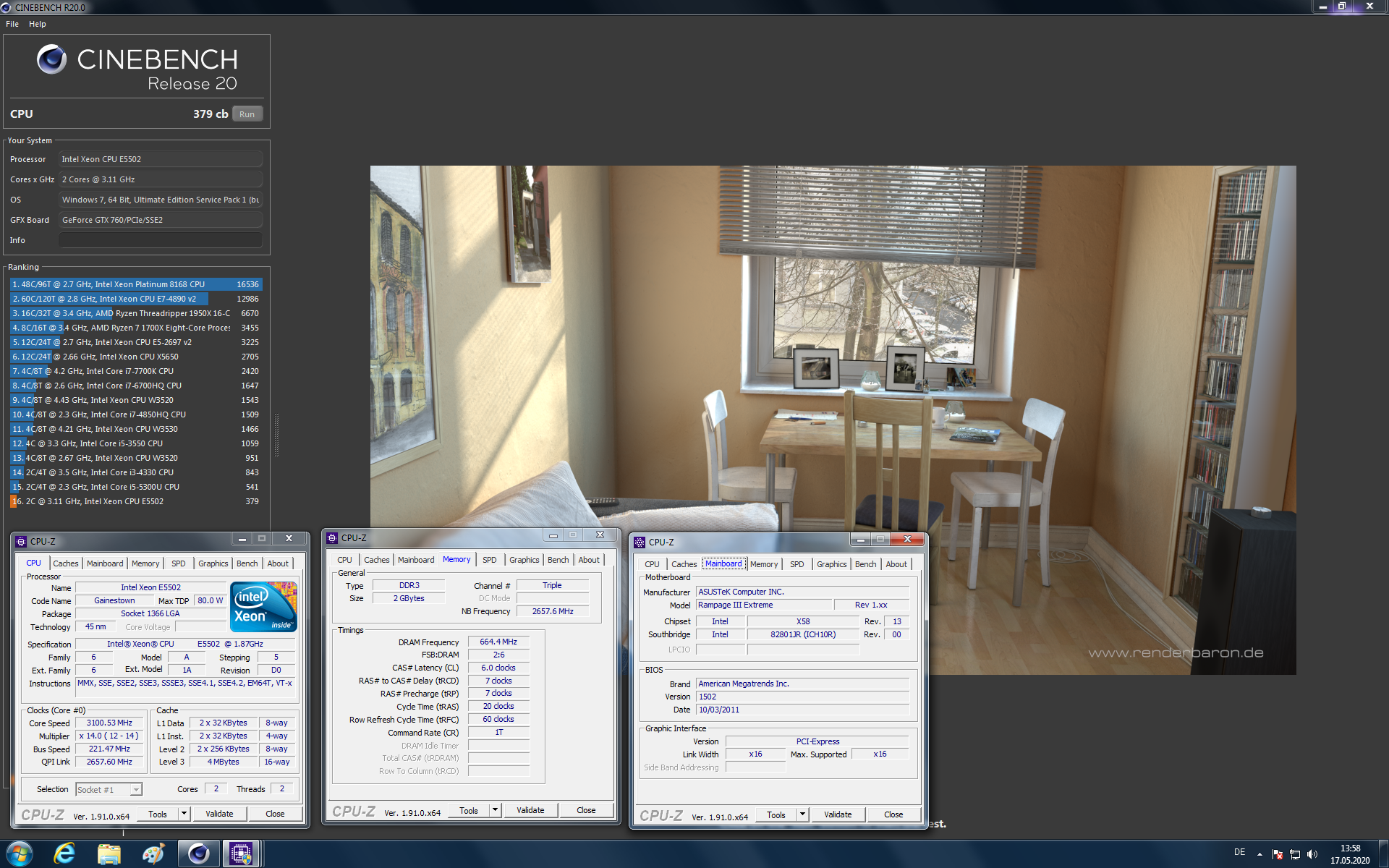
Task: Click the ranking panel resize handle
Action: (276, 435)
